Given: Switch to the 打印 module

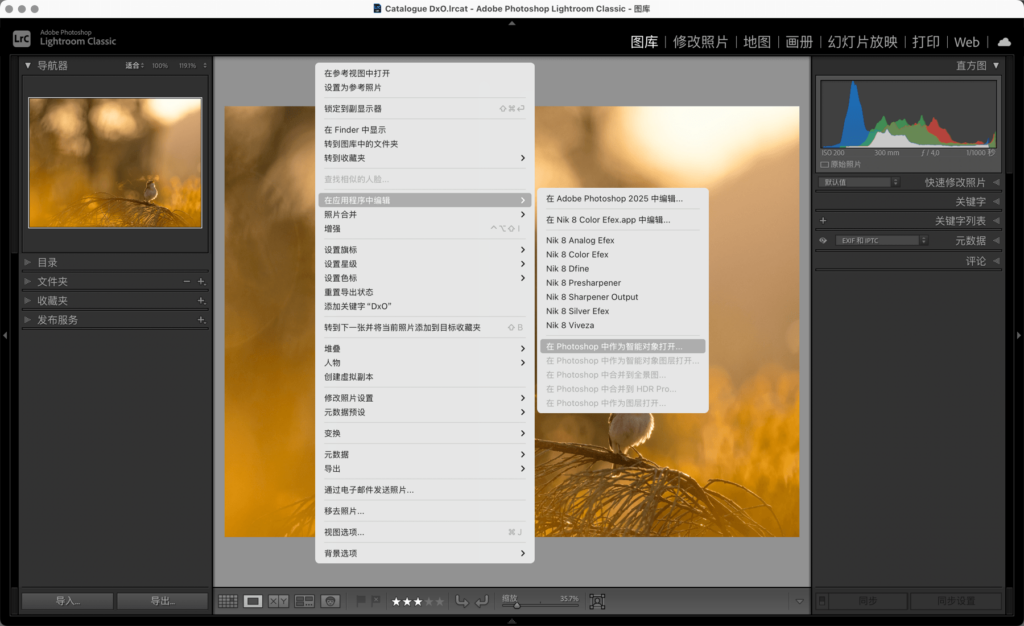Looking at the screenshot, I should coord(925,42).
